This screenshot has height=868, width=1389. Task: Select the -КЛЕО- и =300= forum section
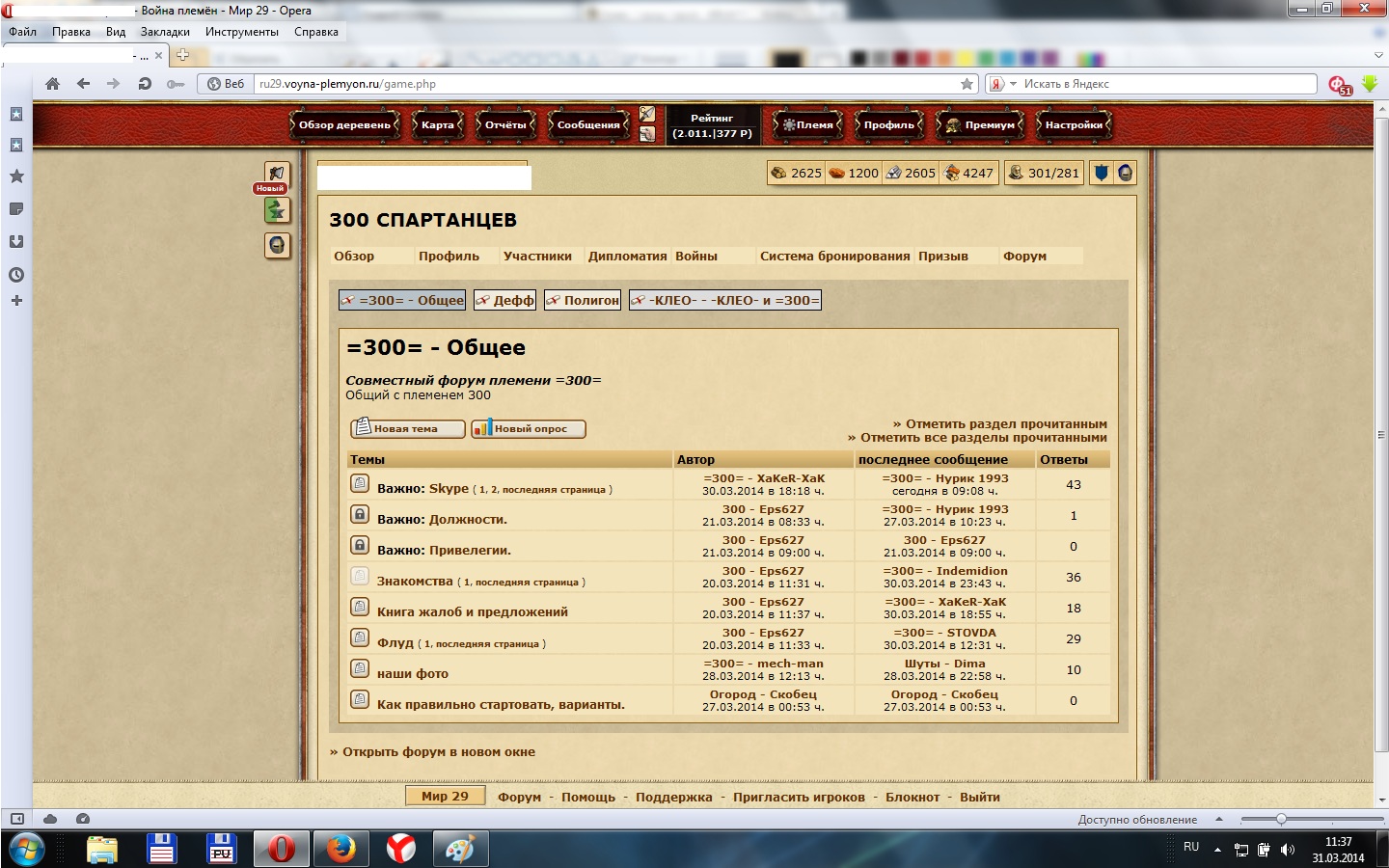click(725, 300)
